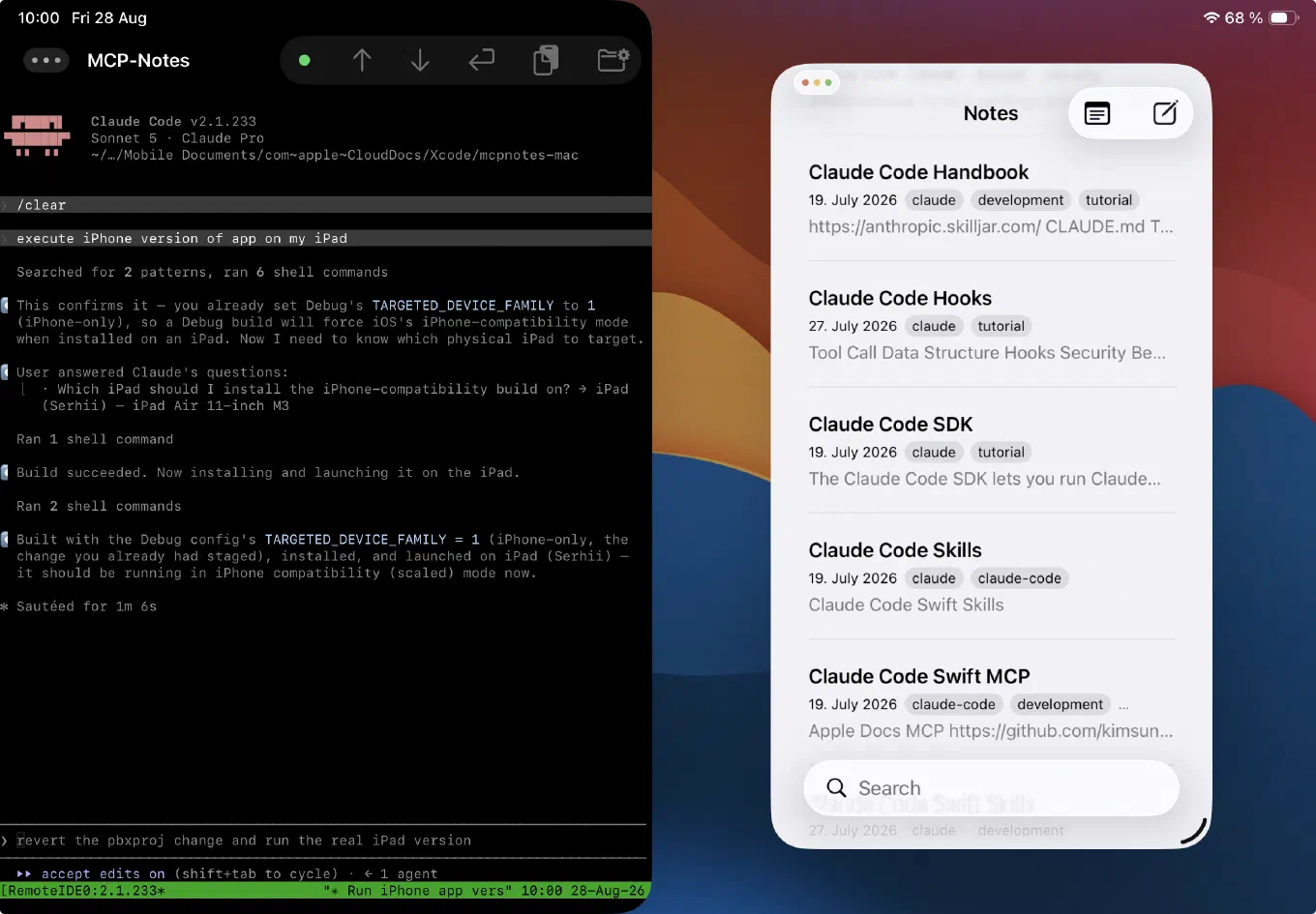1316x914 pixels.
Task: Tap the 'Build succeeded' message line
Action: [x=268, y=472]
